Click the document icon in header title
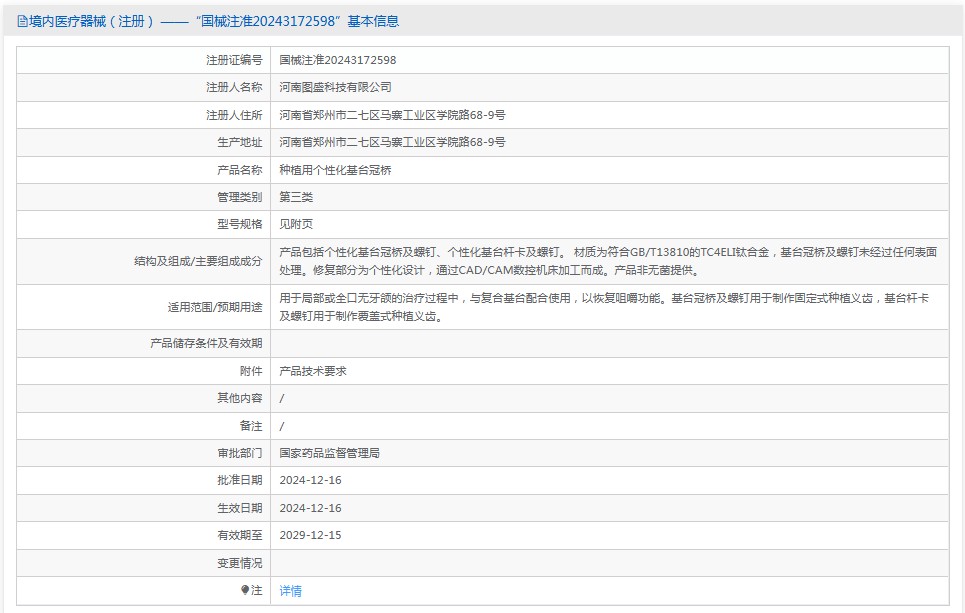965x613 pixels. pos(22,22)
